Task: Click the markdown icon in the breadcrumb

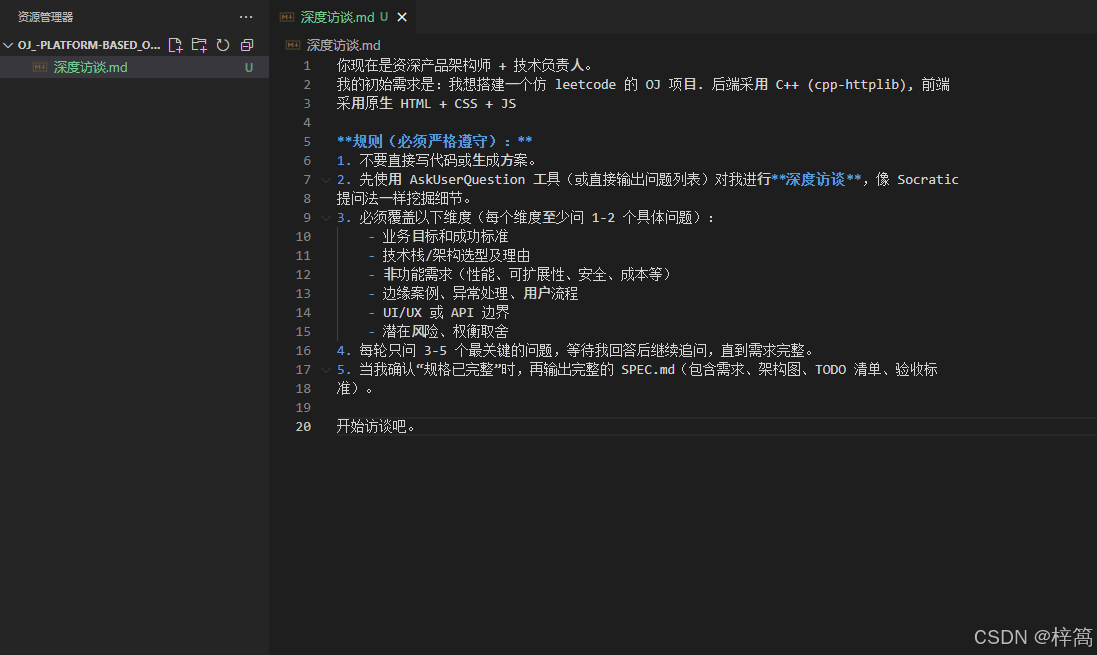Action: point(293,45)
